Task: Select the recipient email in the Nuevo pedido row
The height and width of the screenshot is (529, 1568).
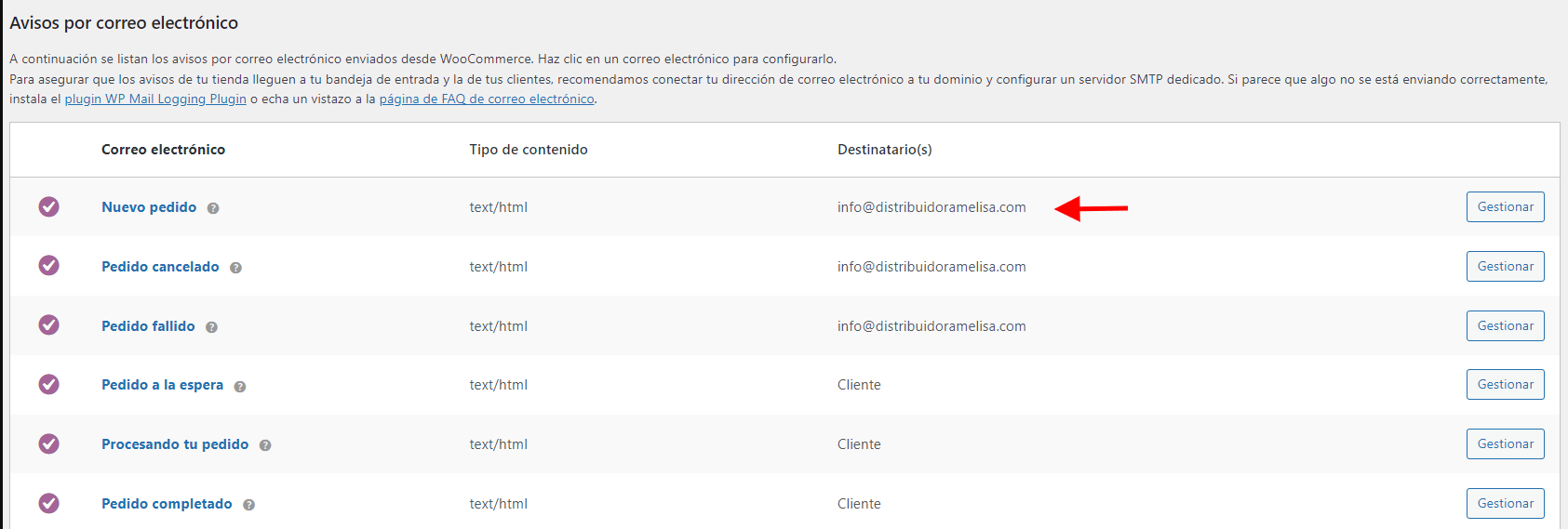Action: coord(931,207)
